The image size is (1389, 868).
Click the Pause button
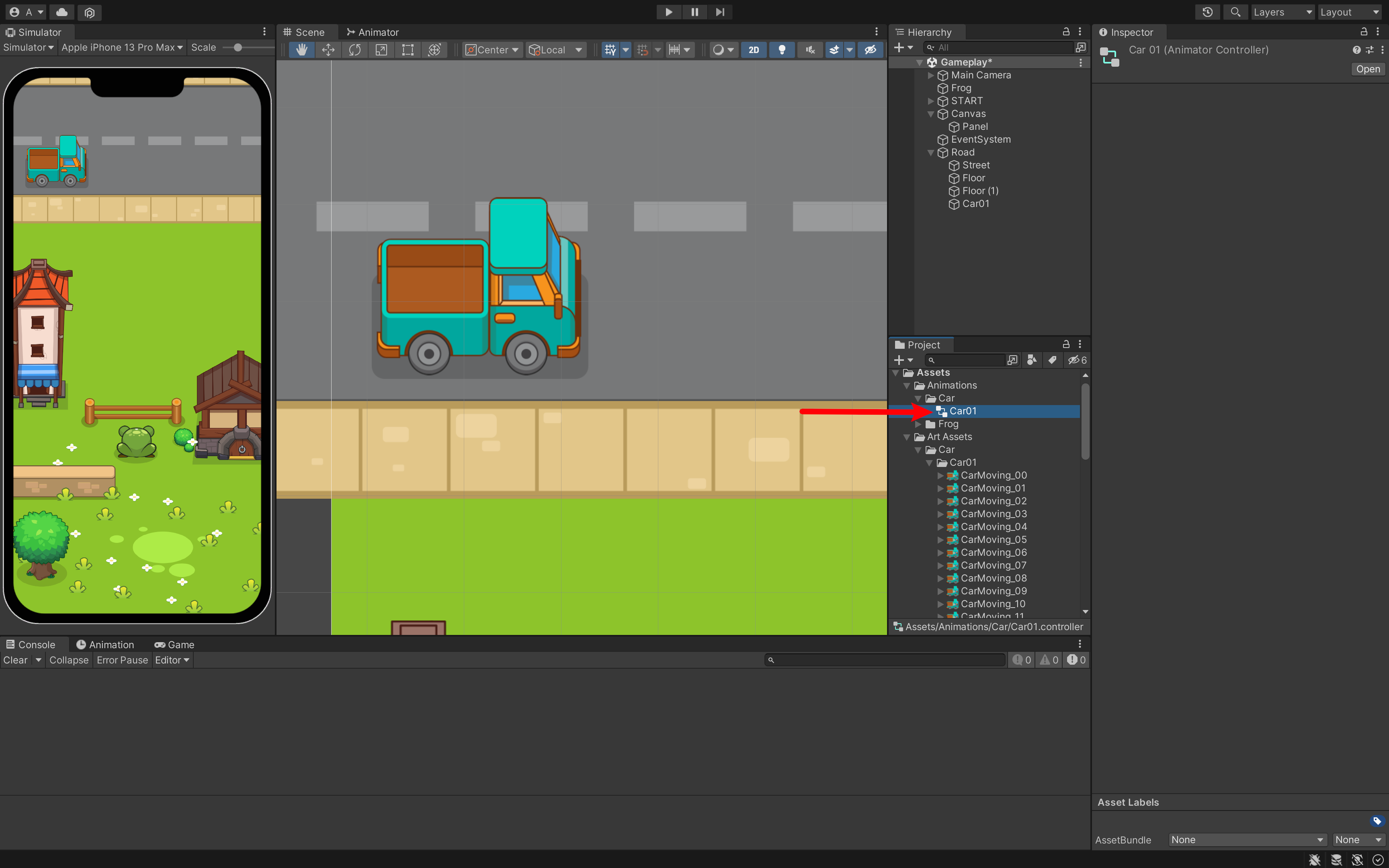[x=694, y=12]
